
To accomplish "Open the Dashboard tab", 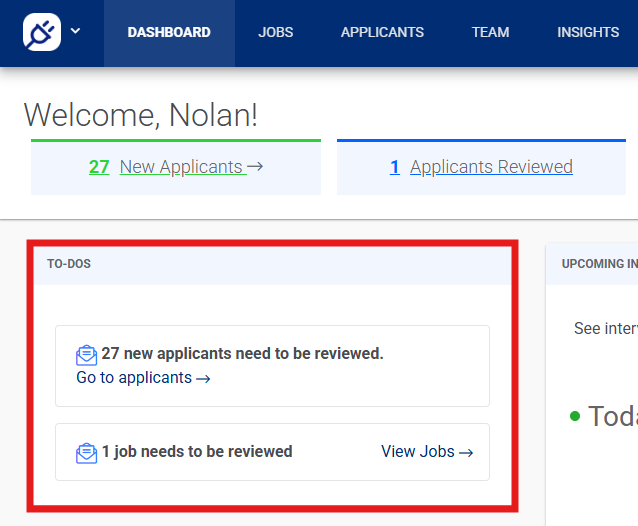I will tap(169, 32).
